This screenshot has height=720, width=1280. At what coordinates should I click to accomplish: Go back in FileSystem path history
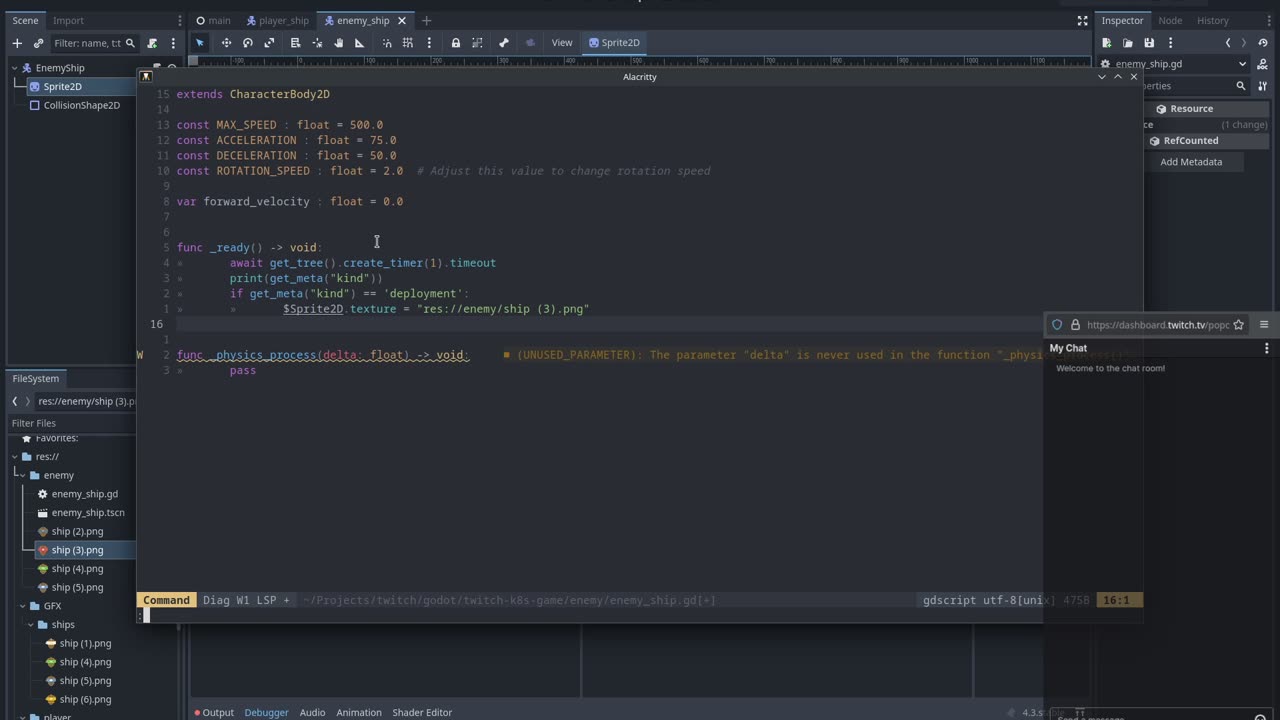pos(15,401)
